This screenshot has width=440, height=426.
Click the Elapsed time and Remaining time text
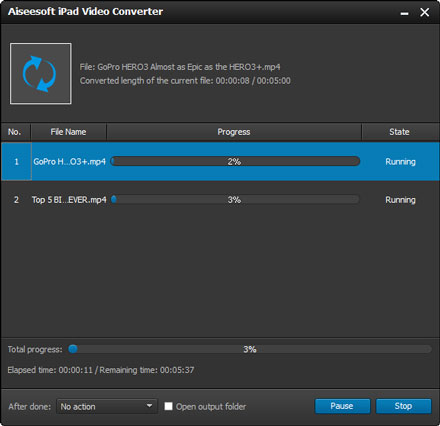101,370
